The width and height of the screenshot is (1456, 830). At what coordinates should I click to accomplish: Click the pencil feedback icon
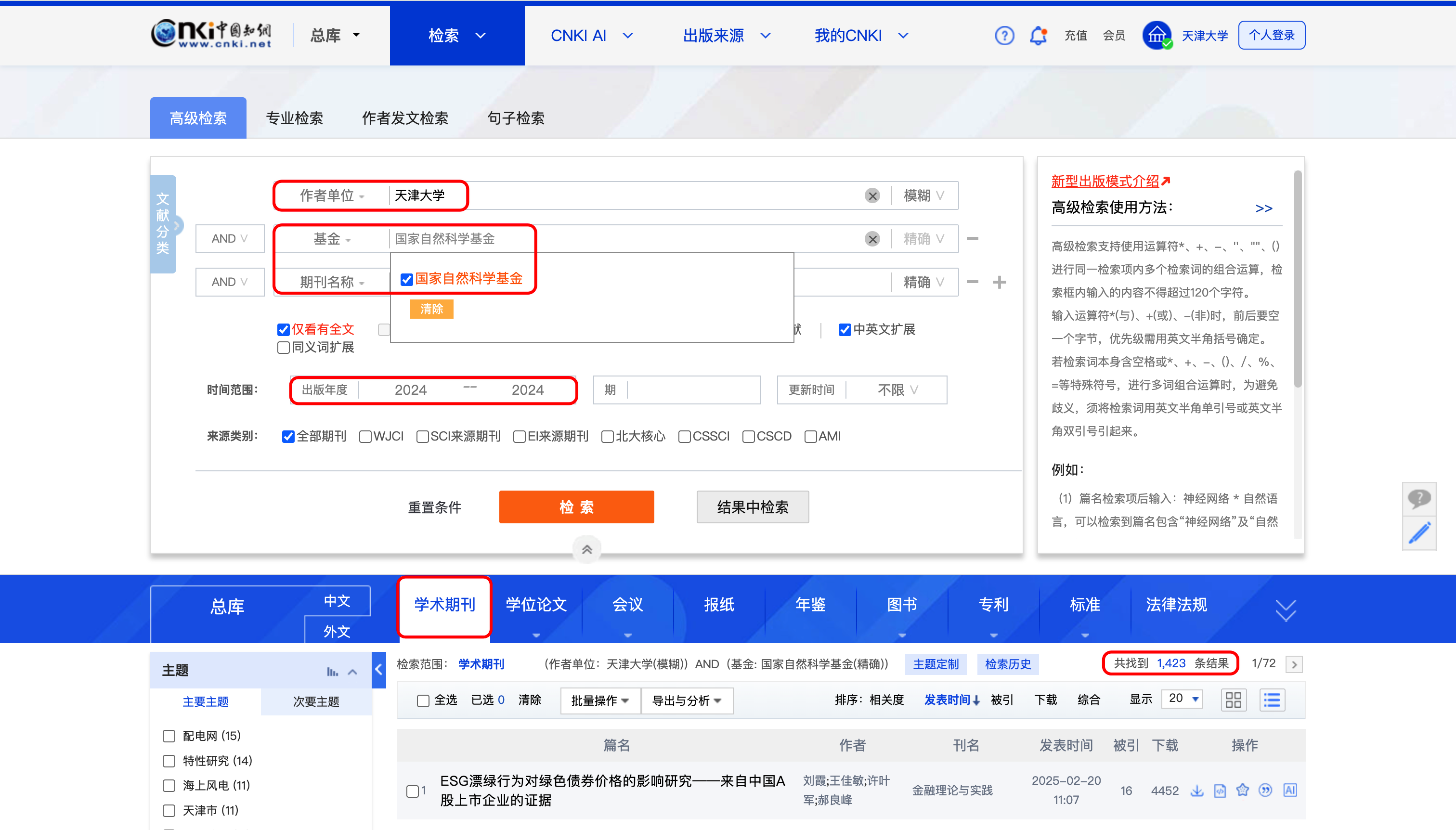(x=1418, y=533)
